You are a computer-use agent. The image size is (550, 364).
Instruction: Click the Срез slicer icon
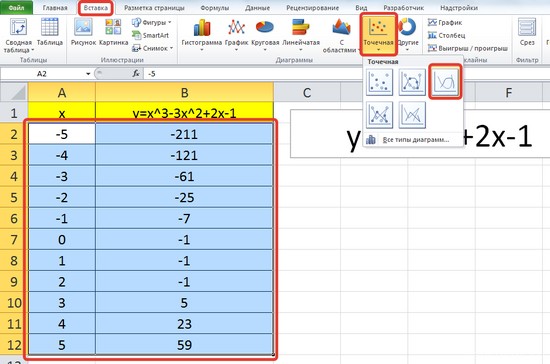527,32
